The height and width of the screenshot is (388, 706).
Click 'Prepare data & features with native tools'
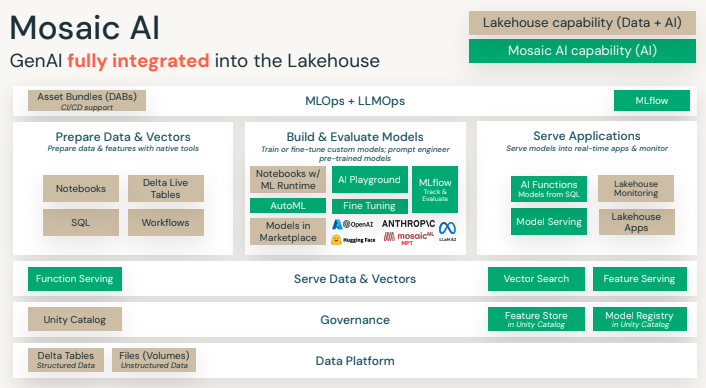tap(123, 149)
